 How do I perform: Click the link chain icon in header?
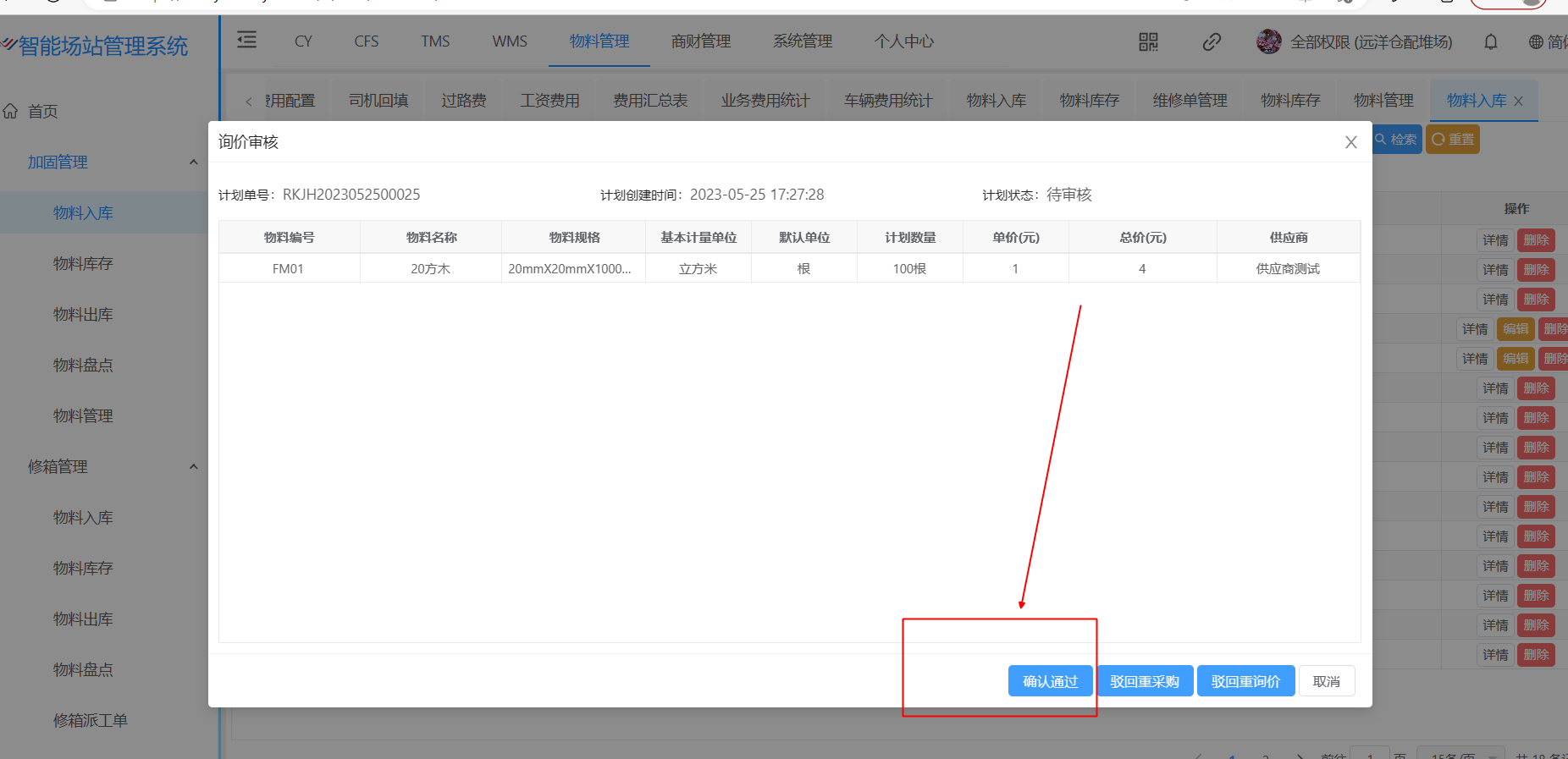(x=1212, y=41)
